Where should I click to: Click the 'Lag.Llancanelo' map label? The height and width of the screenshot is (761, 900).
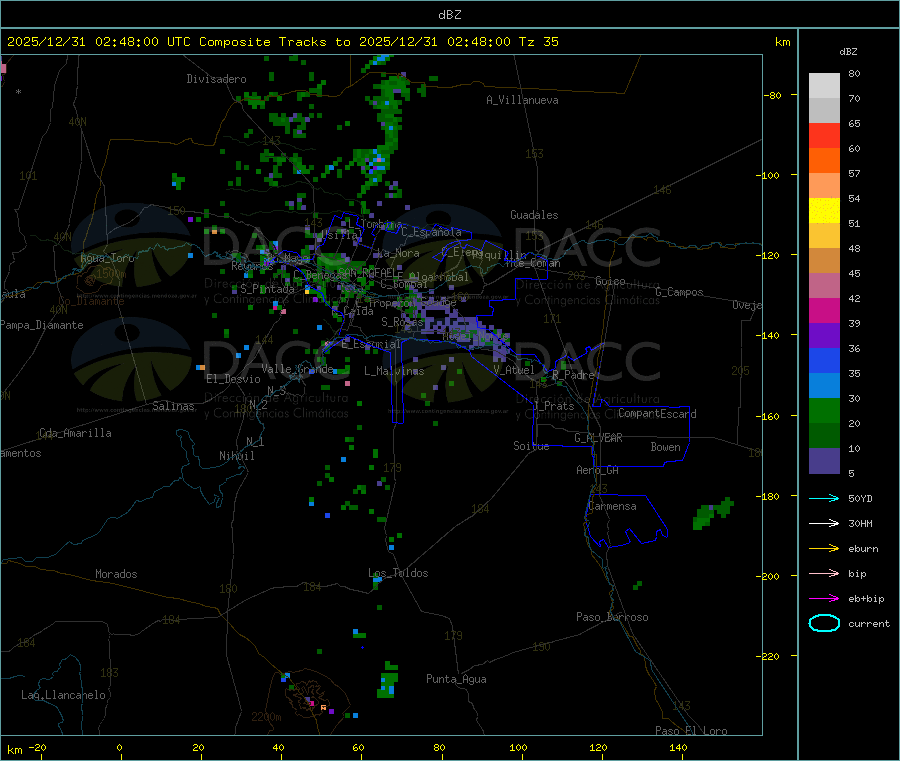tap(63, 695)
